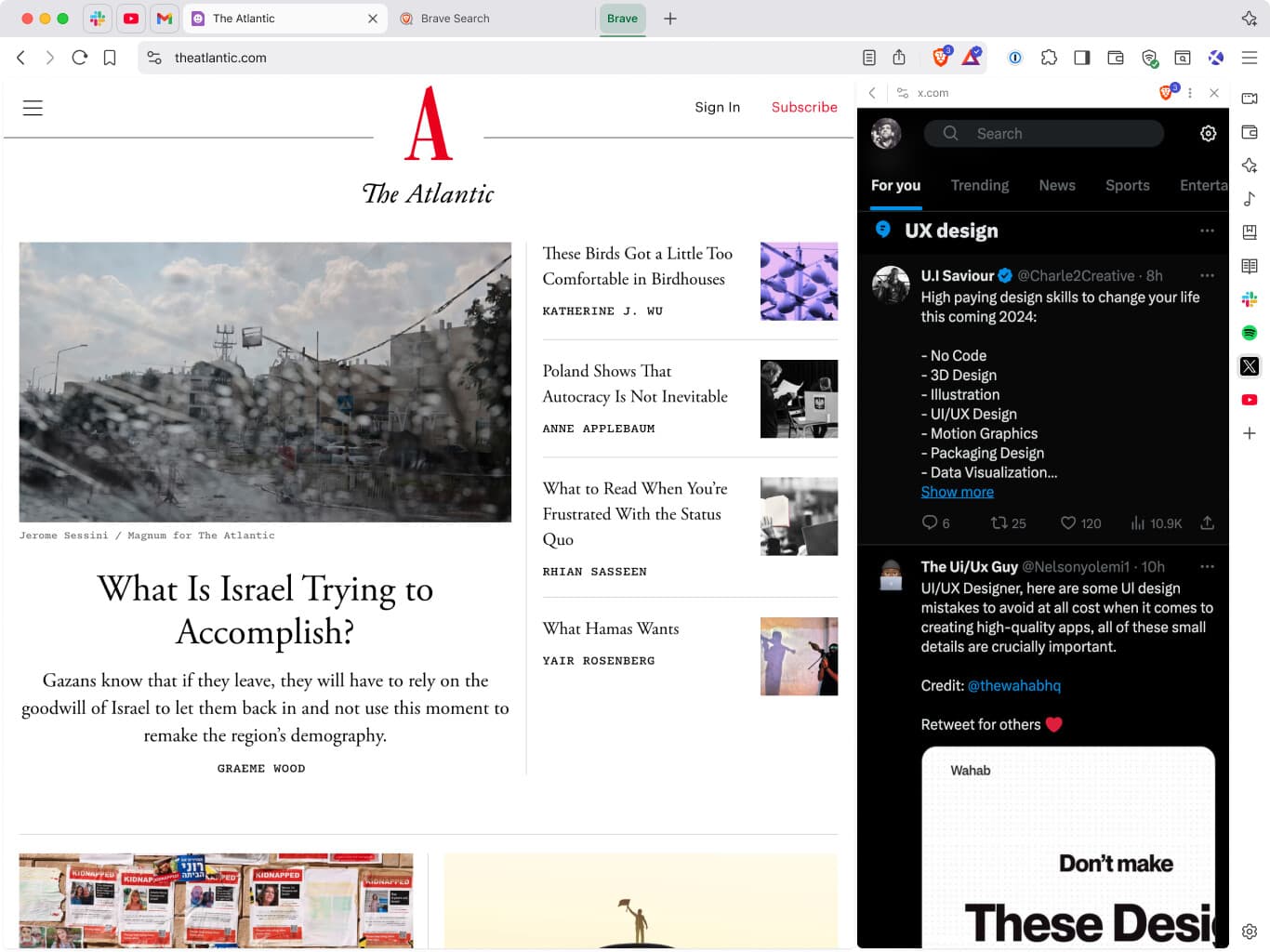Toggle the sidebar panel visibility button
Image resolution: width=1270 pixels, height=952 pixels.
(x=1082, y=58)
